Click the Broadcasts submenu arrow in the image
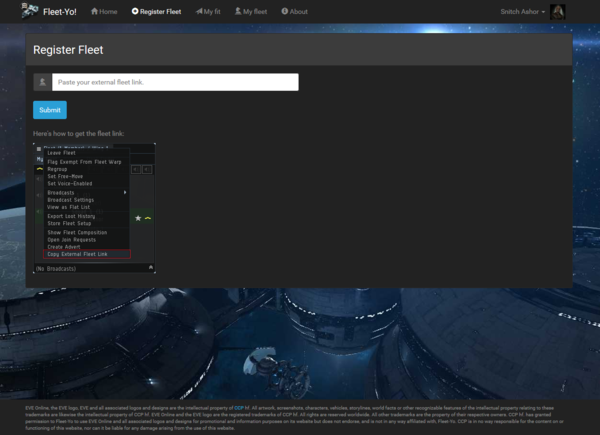The image size is (600, 435). (x=125, y=192)
